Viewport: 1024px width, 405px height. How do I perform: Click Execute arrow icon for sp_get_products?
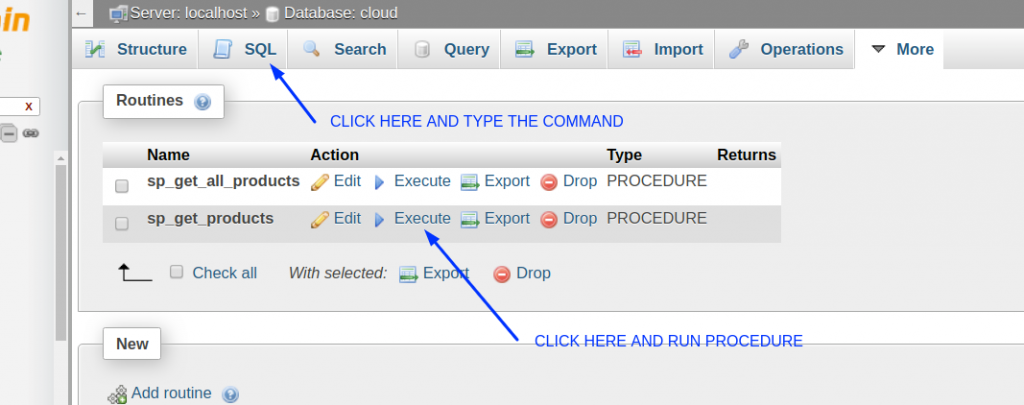point(379,220)
